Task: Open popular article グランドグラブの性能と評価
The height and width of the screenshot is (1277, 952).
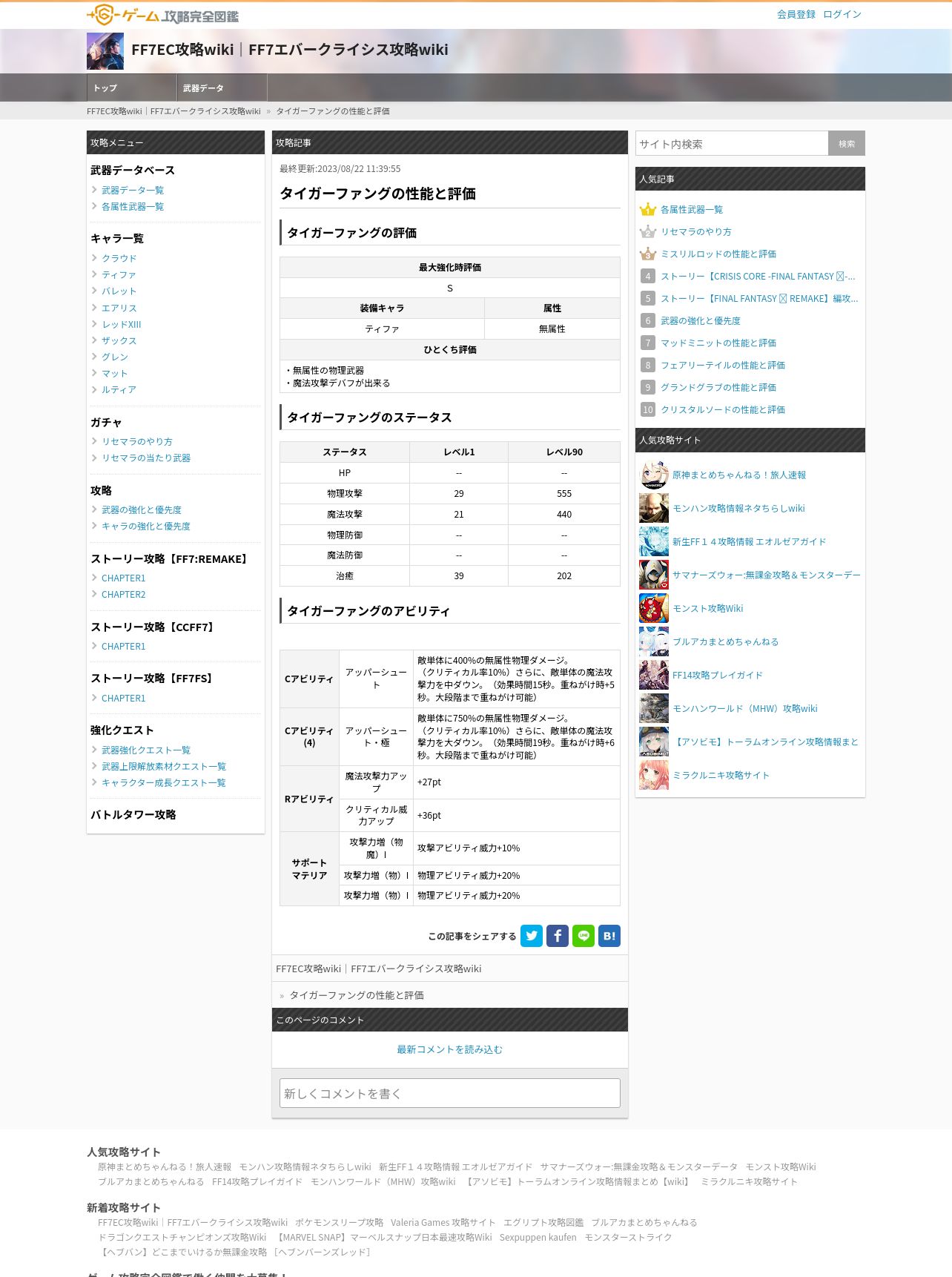Action: [x=718, y=387]
